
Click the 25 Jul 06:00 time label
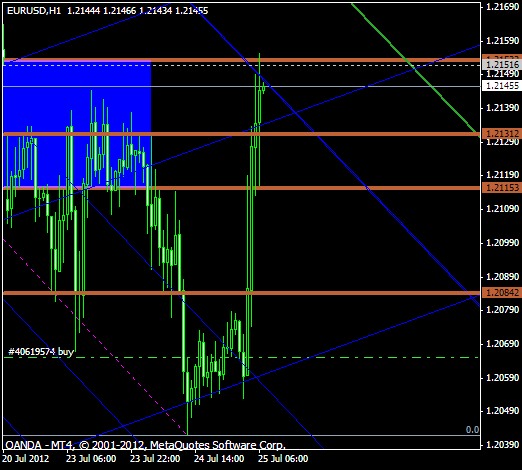283,459
